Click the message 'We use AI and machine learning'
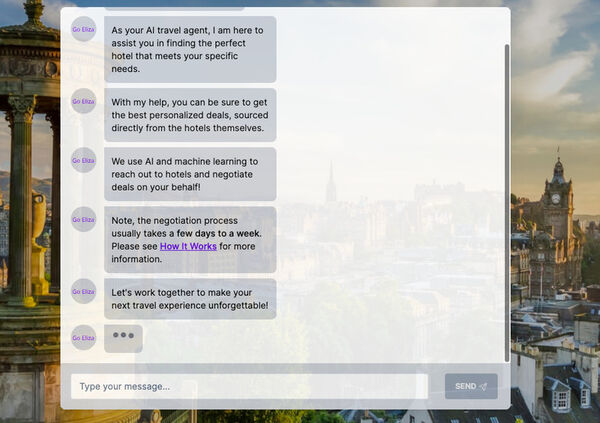 (190, 174)
